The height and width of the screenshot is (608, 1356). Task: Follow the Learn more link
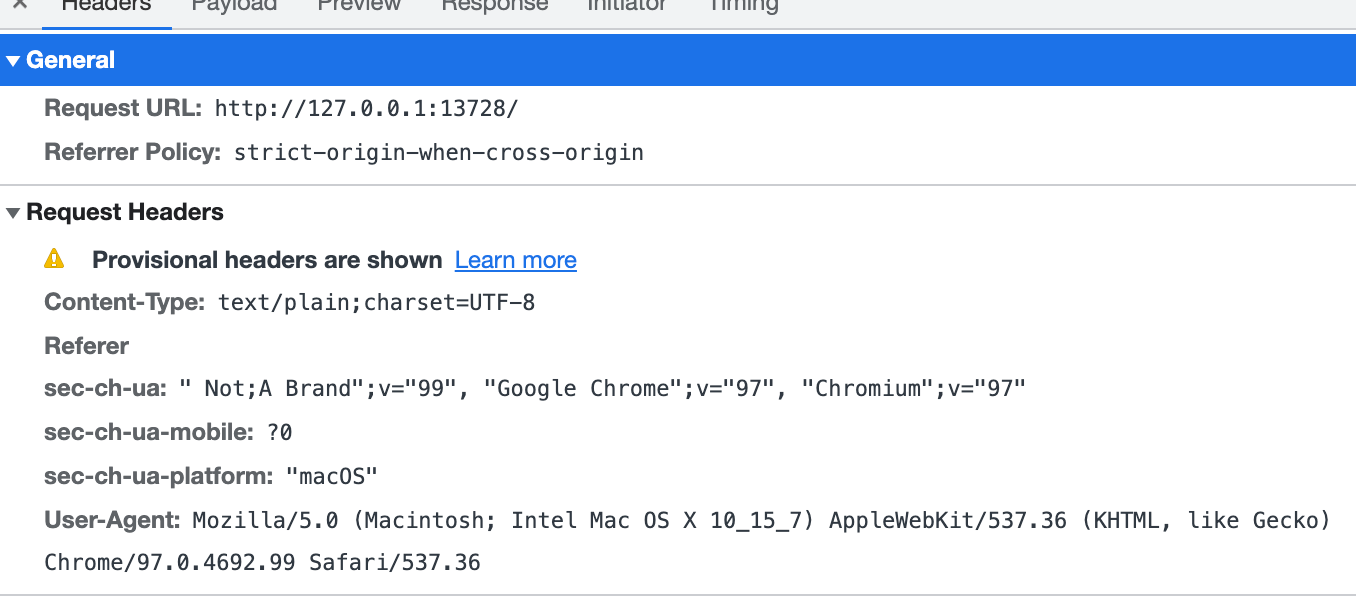tap(515, 260)
